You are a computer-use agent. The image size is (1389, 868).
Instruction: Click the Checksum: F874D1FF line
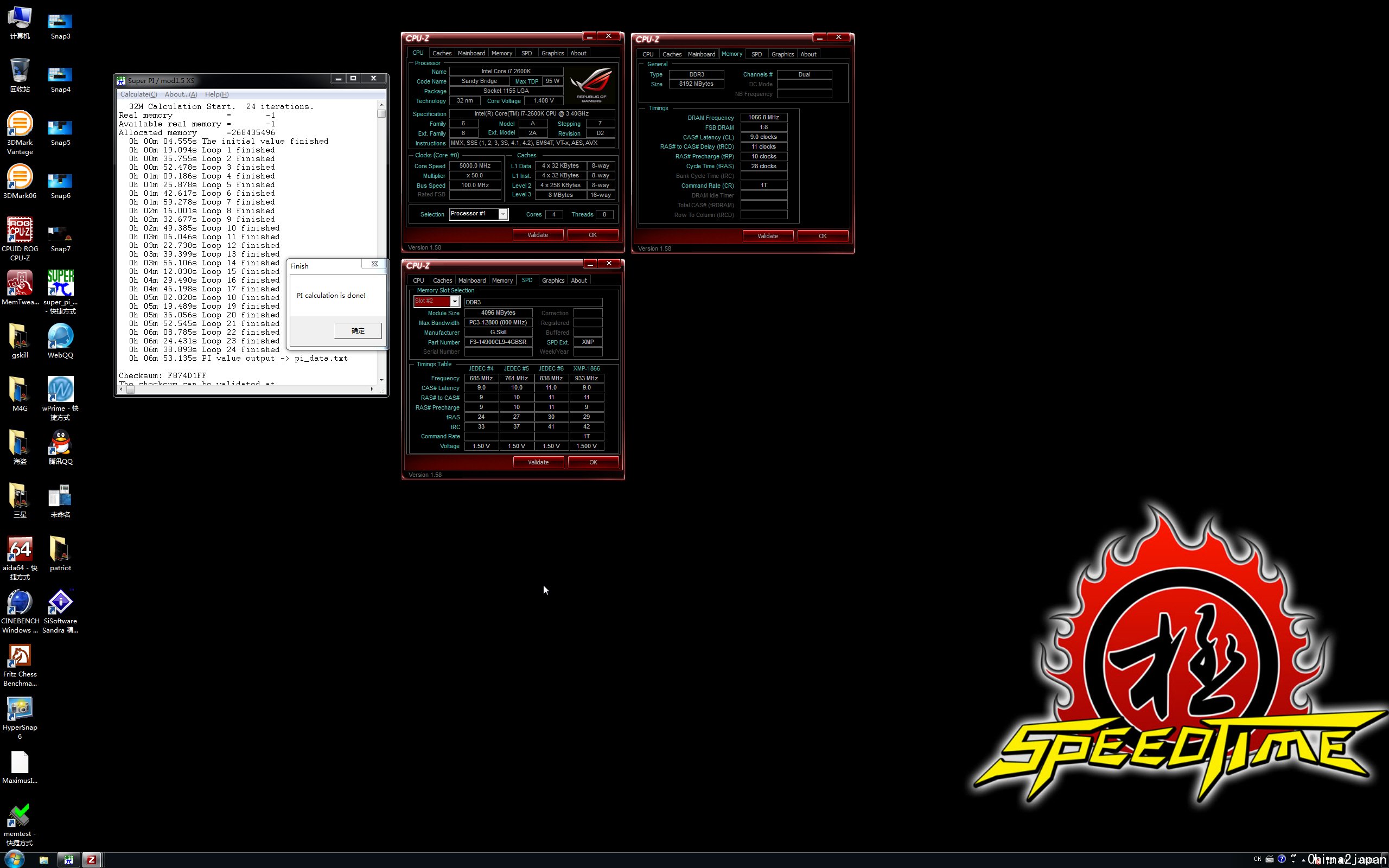click(x=162, y=375)
